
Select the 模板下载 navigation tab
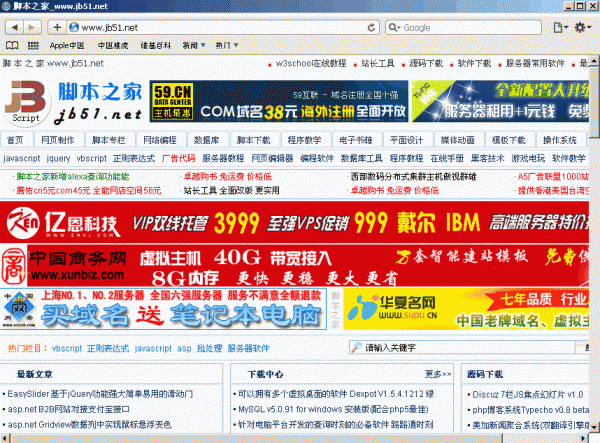(x=508, y=140)
